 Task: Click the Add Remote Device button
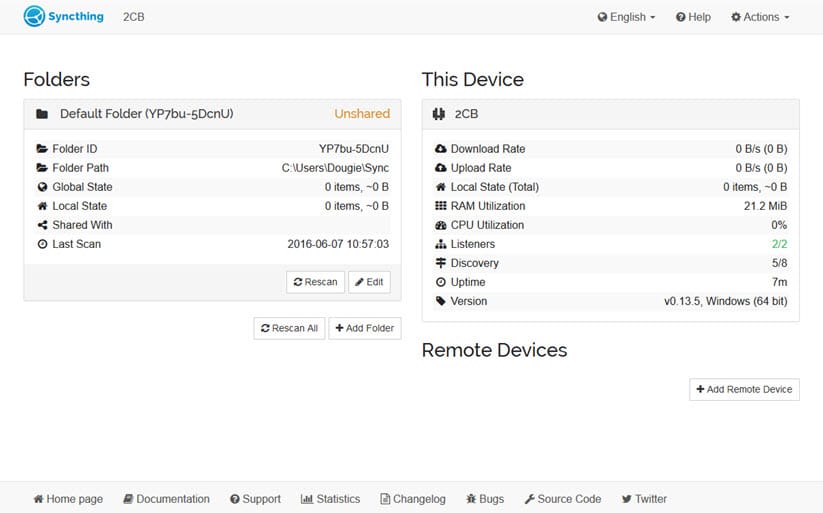(744, 389)
